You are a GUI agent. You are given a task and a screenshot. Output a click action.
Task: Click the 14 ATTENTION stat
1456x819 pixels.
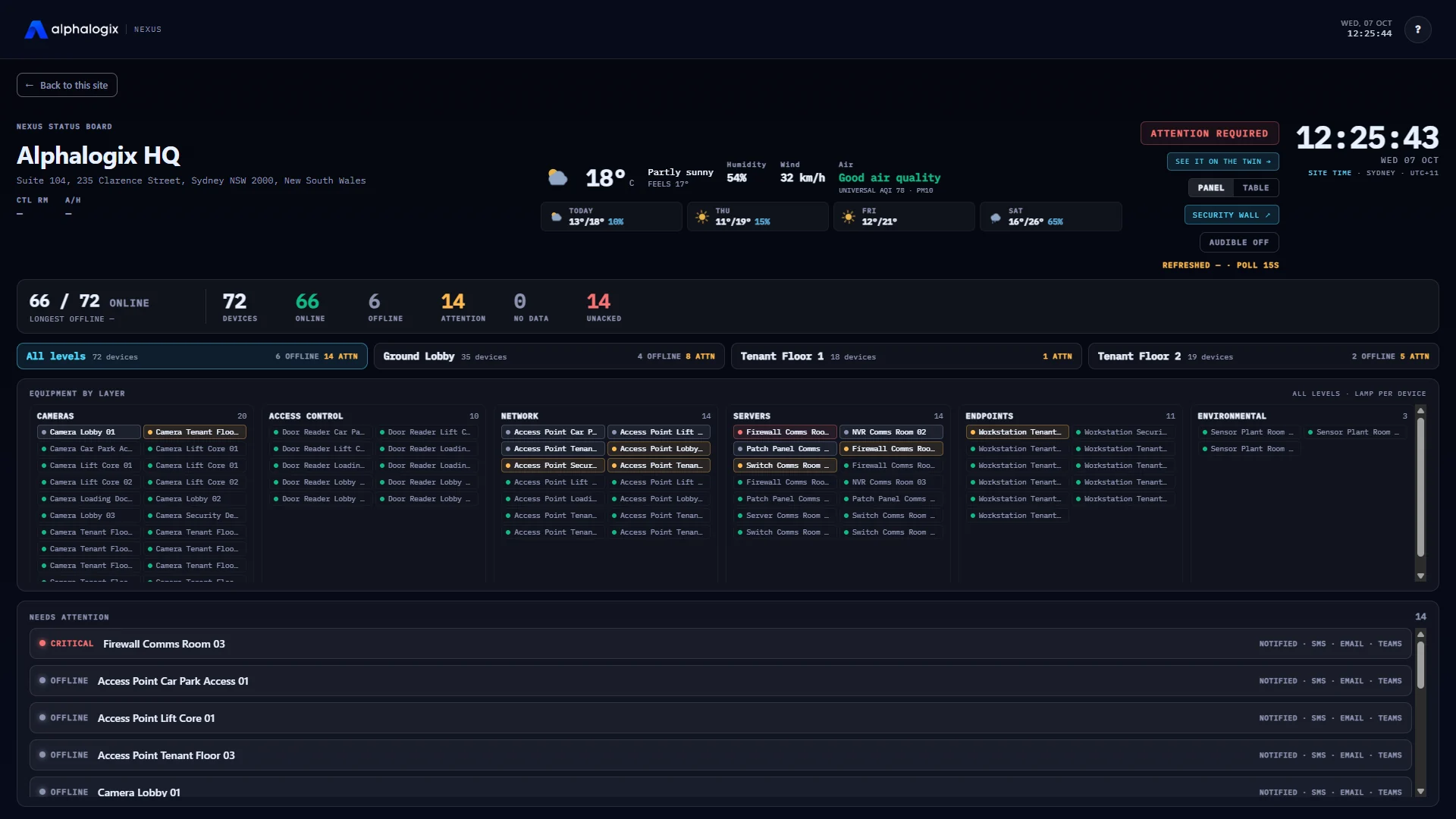coord(463,307)
